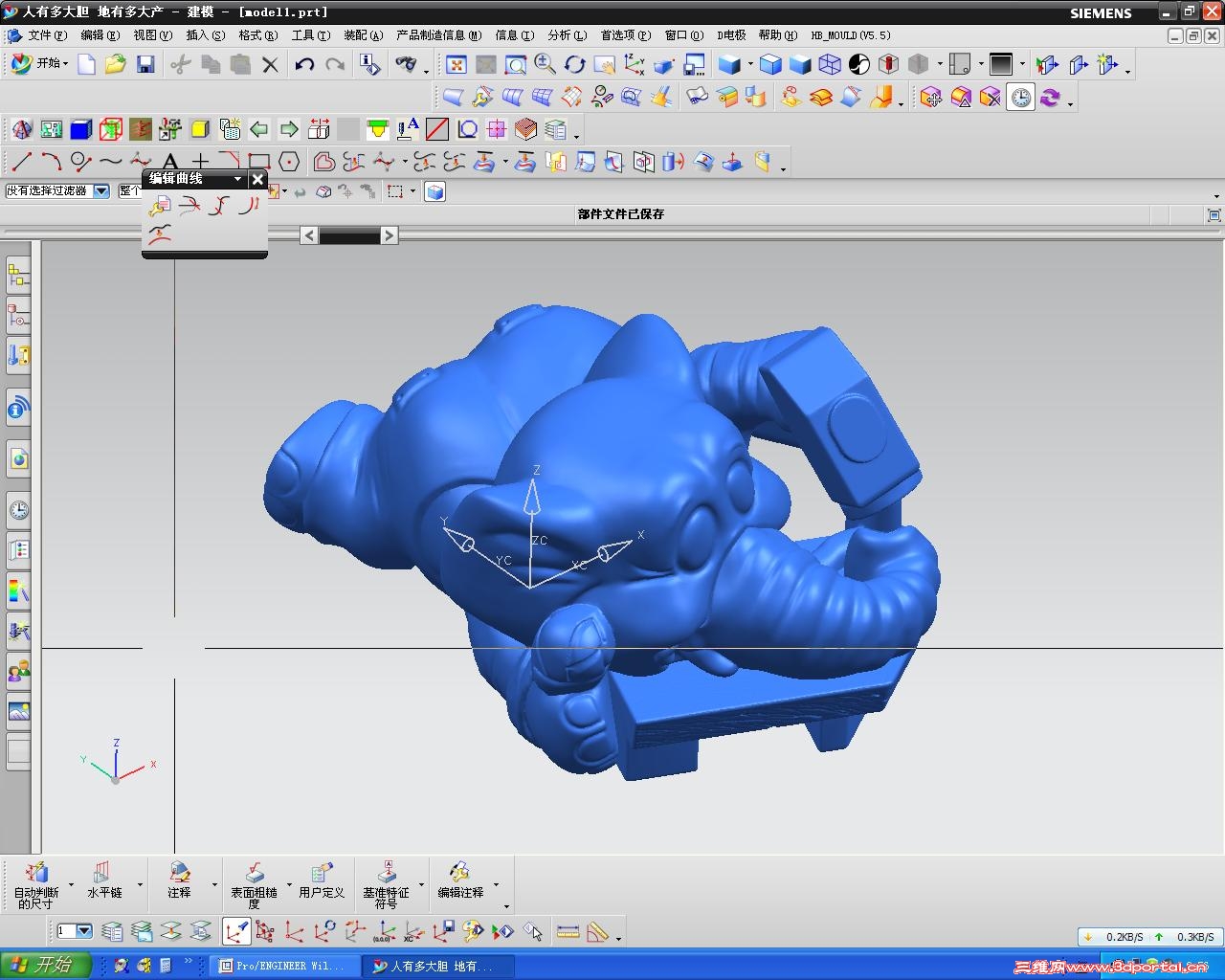The height and width of the screenshot is (980, 1225).
Task: Click the purple update arrows icon
Action: pos(1051,97)
